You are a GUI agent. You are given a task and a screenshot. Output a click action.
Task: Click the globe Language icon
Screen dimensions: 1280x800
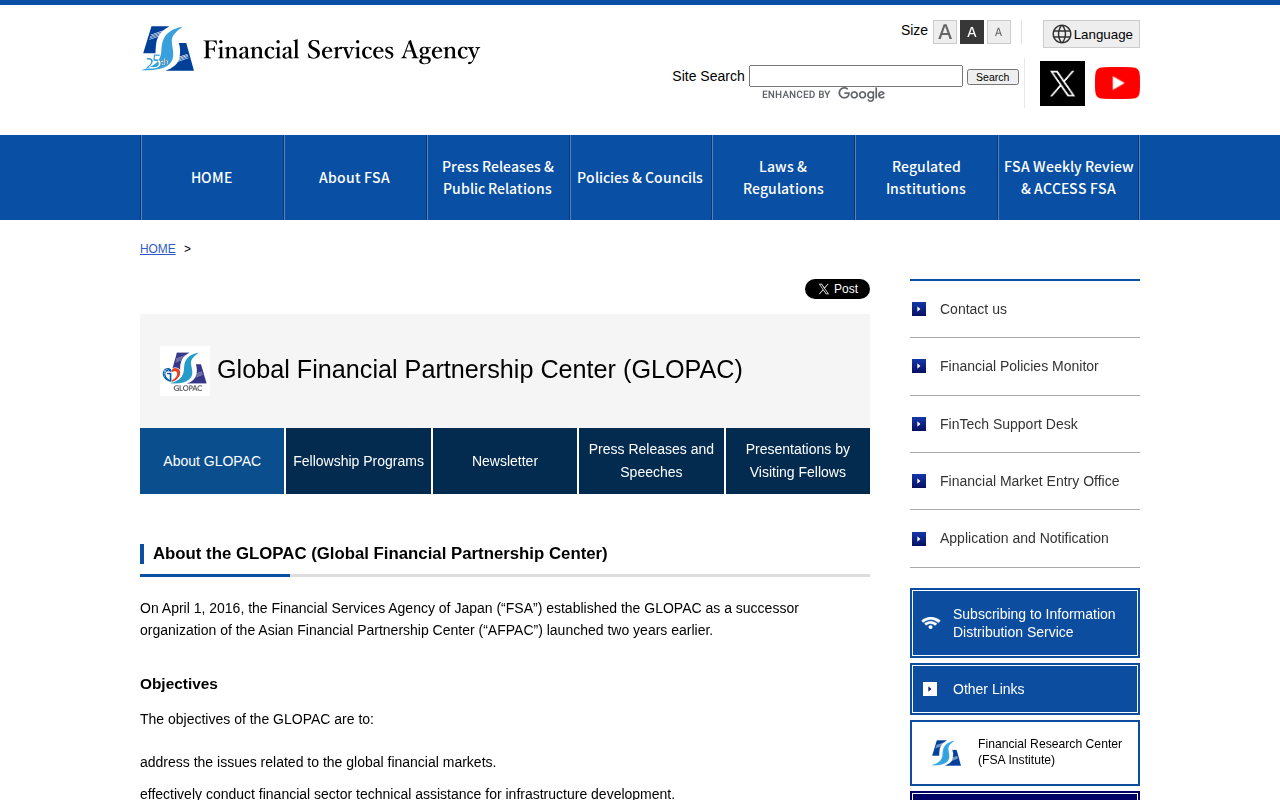point(1061,34)
